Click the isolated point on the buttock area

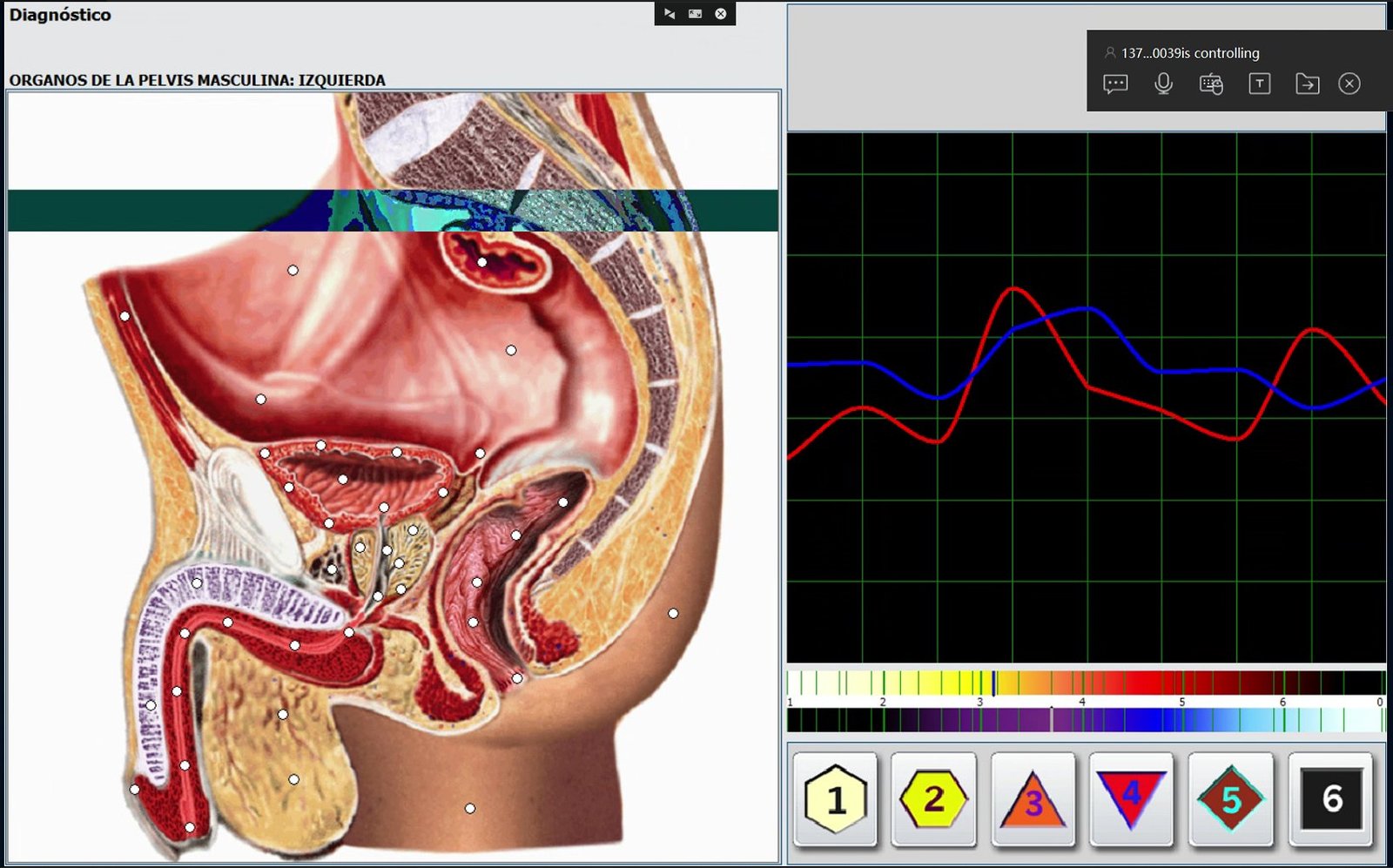click(673, 614)
